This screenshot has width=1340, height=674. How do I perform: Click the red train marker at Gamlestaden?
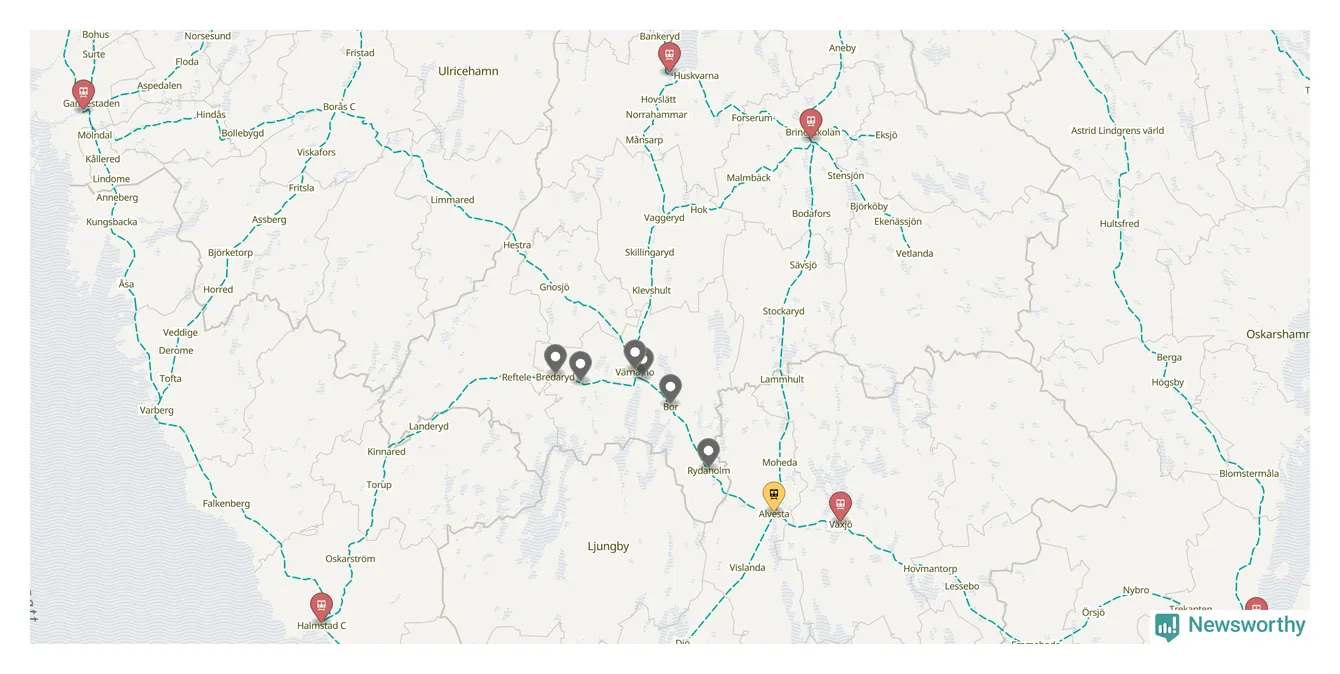[x=82, y=96]
